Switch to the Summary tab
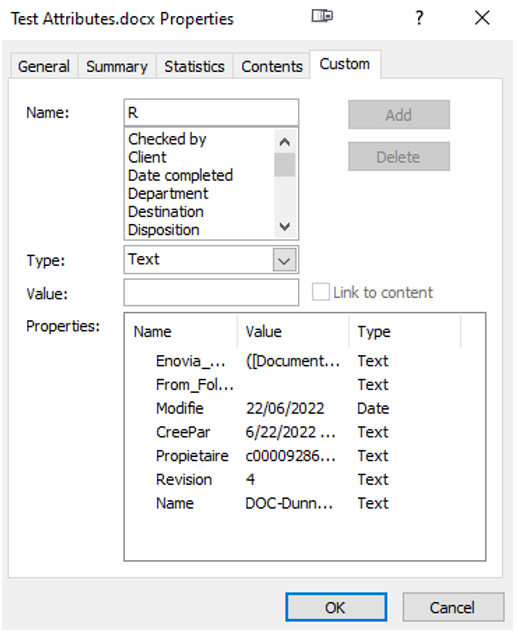518x634 pixels. (x=117, y=66)
